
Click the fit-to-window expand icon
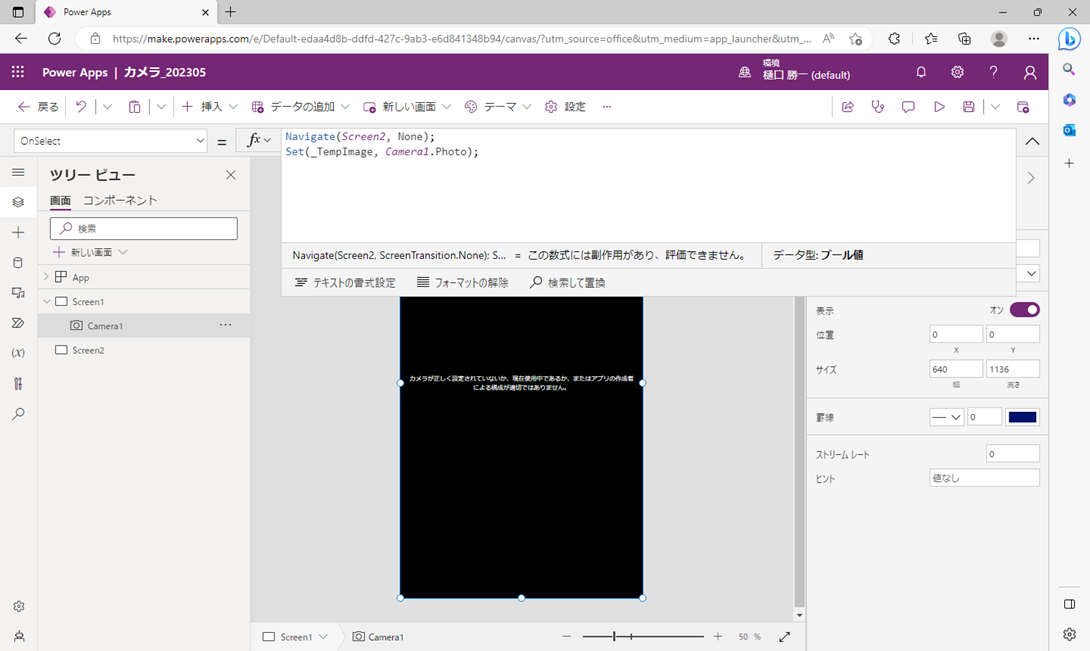[x=784, y=636]
